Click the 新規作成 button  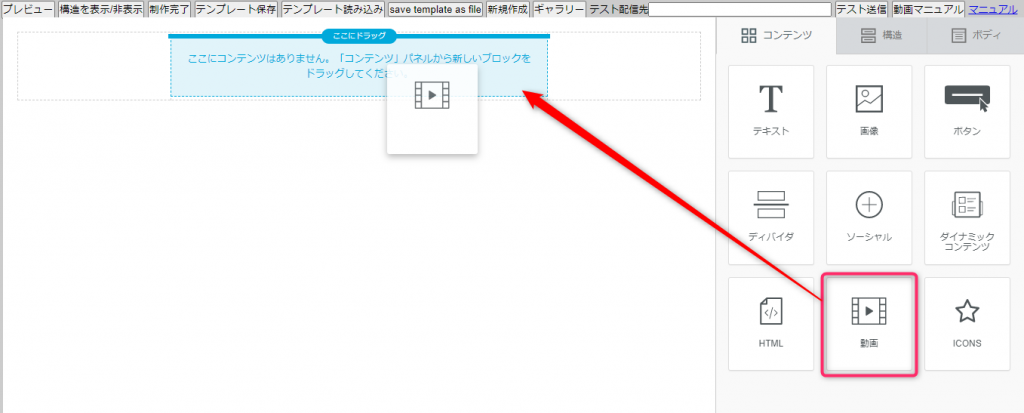[x=507, y=9]
